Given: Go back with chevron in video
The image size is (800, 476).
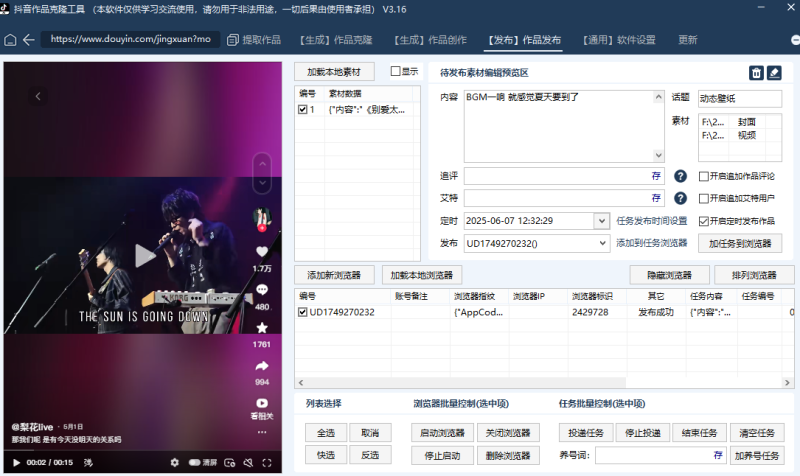Looking at the screenshot, I should click(38, 96).
